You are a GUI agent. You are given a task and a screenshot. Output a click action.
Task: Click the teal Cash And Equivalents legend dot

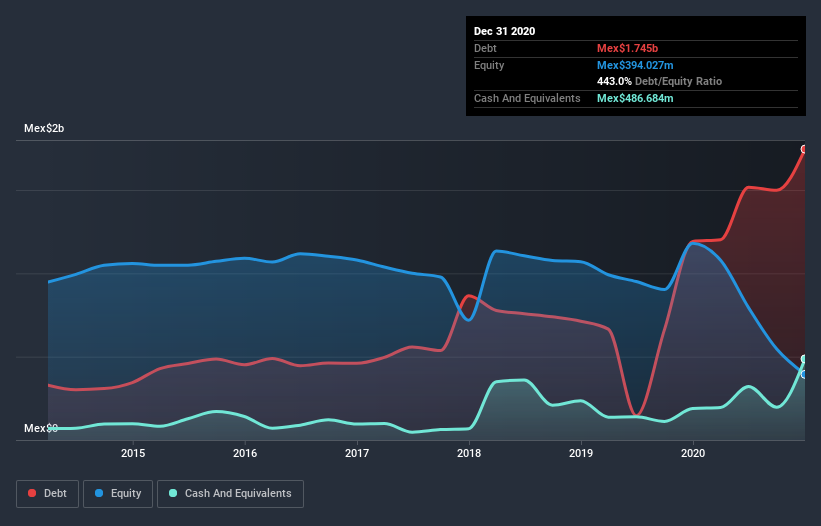point(173,493)
